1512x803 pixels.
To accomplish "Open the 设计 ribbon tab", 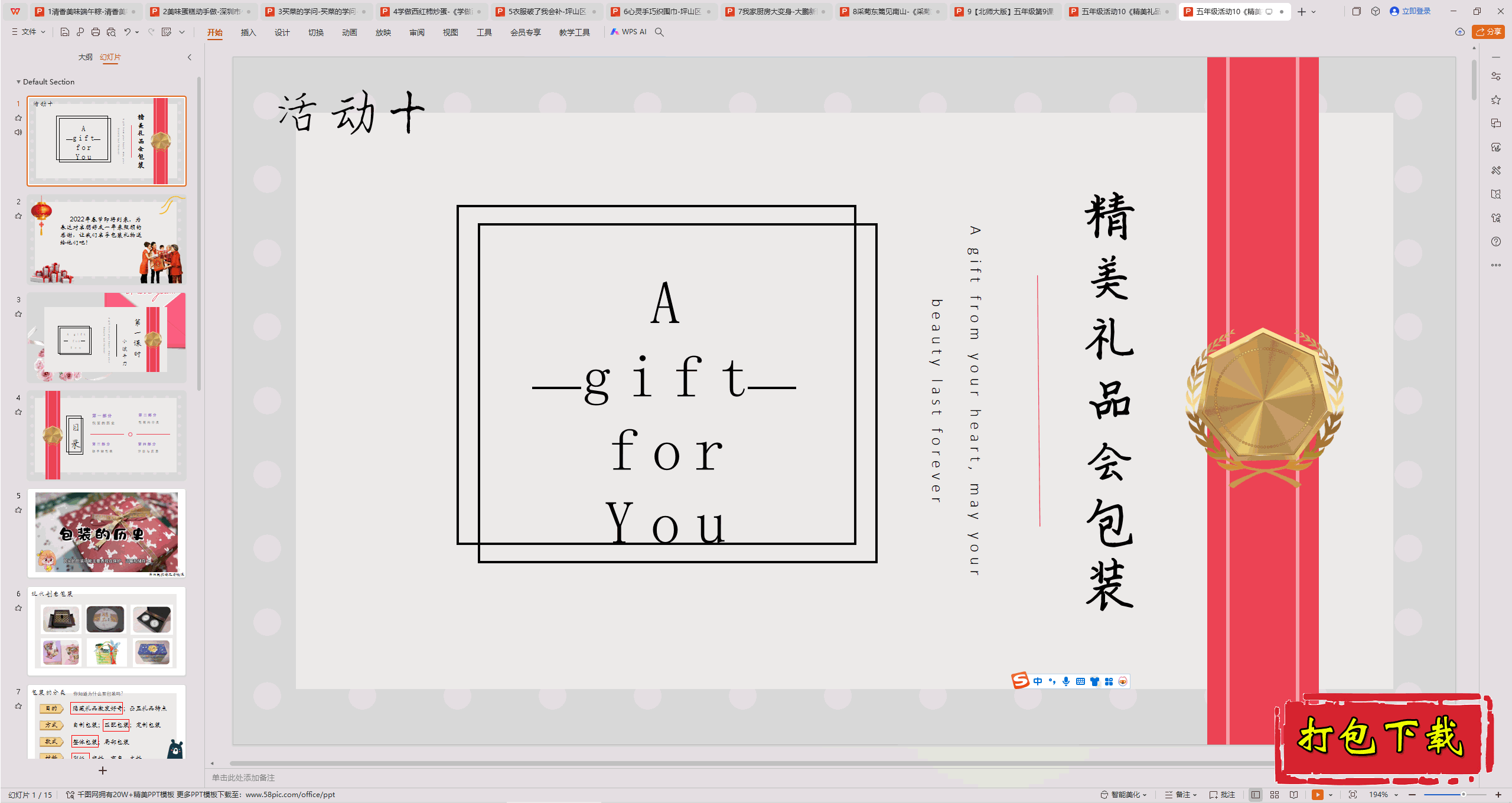I will click(282, 32).
